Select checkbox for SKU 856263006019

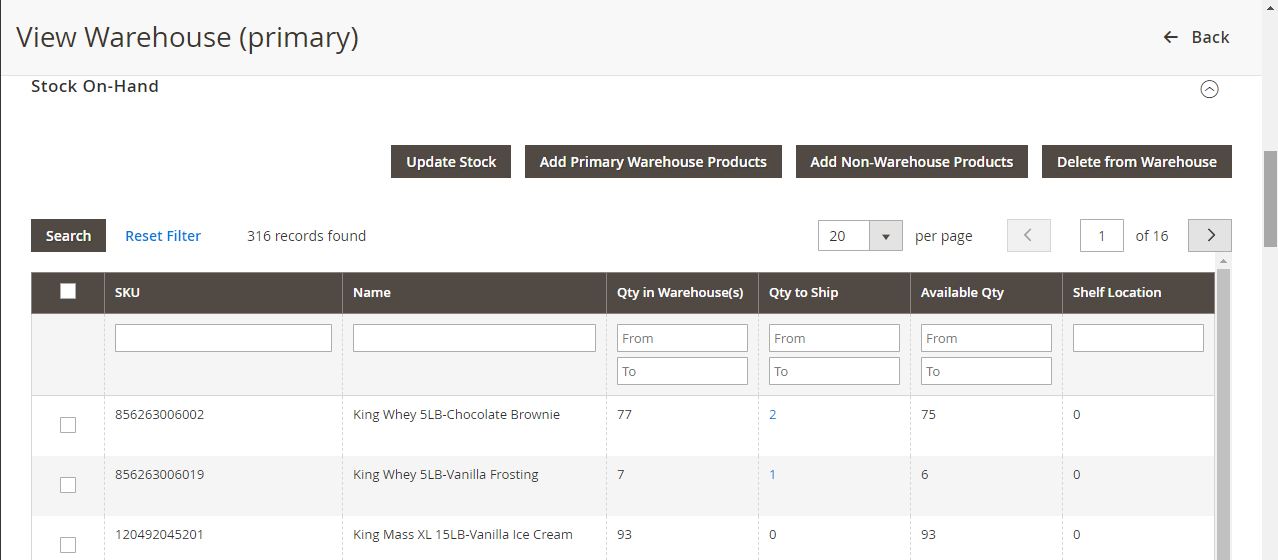pyautogui.click(x=68, y=485)
